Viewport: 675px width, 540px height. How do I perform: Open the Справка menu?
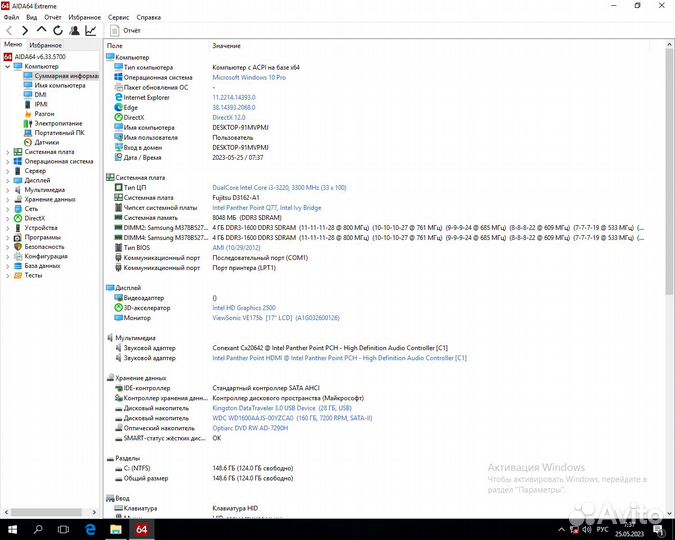tap(149, 17)
